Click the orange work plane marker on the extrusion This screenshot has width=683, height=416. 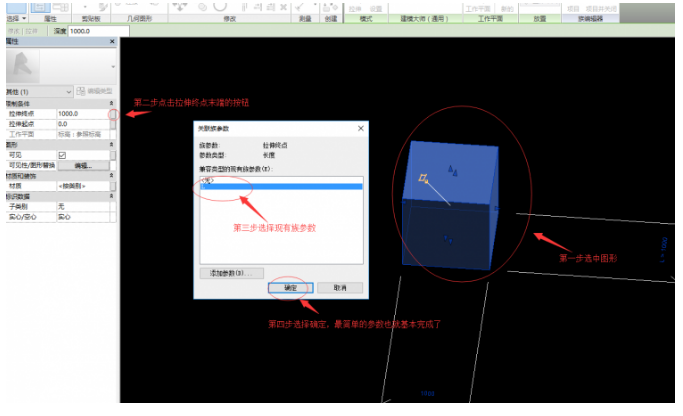point(423,178)
